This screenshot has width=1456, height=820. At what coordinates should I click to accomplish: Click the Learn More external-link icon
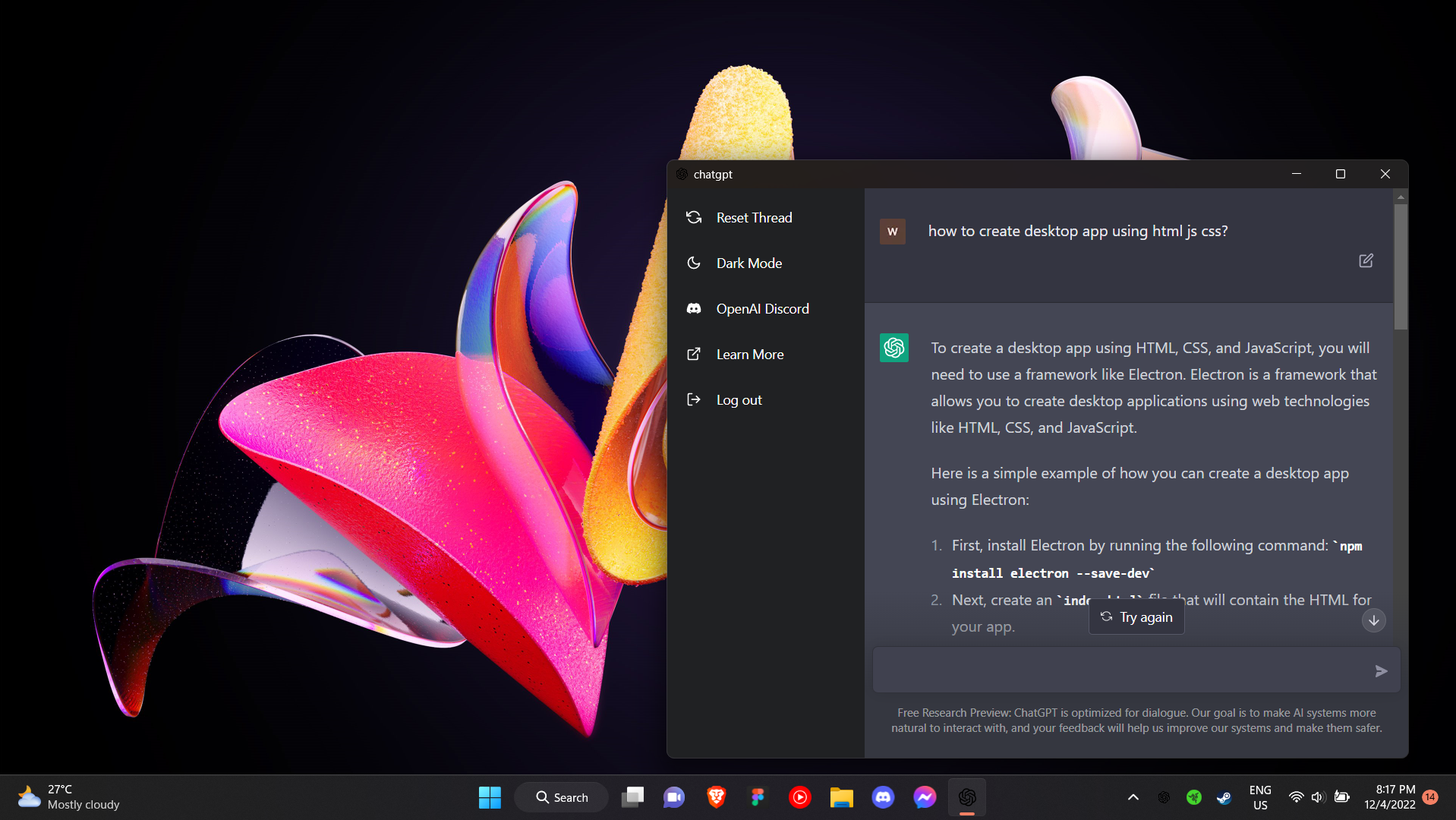(x=694, y=355)
